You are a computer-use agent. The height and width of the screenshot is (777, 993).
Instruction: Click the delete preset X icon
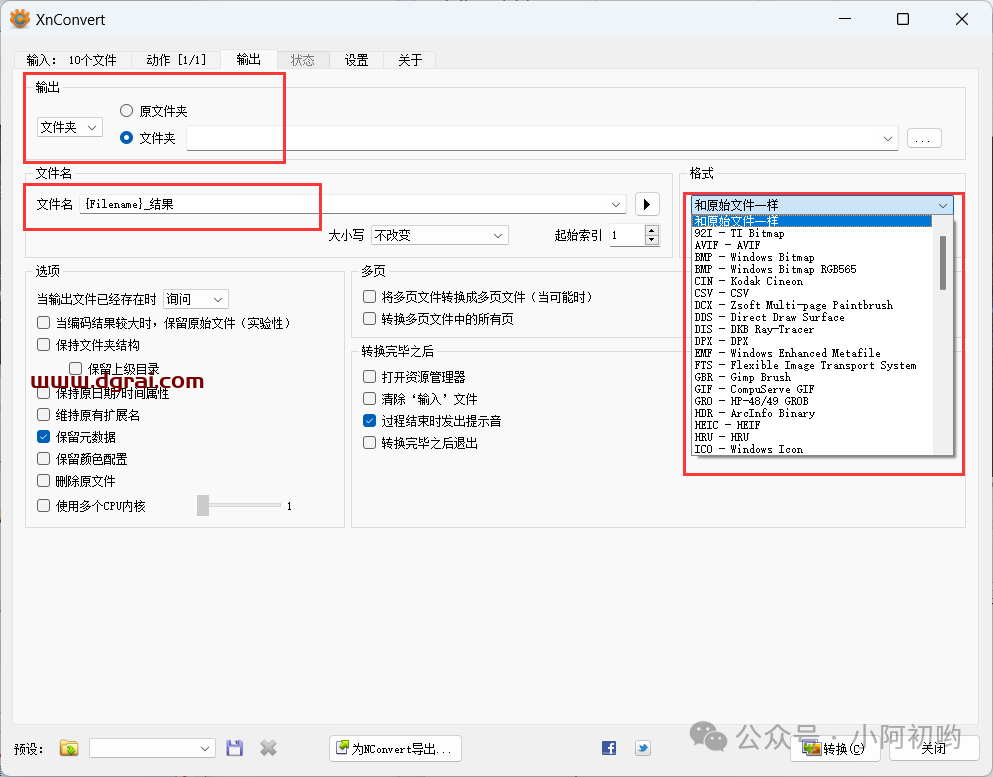point(269,748)
